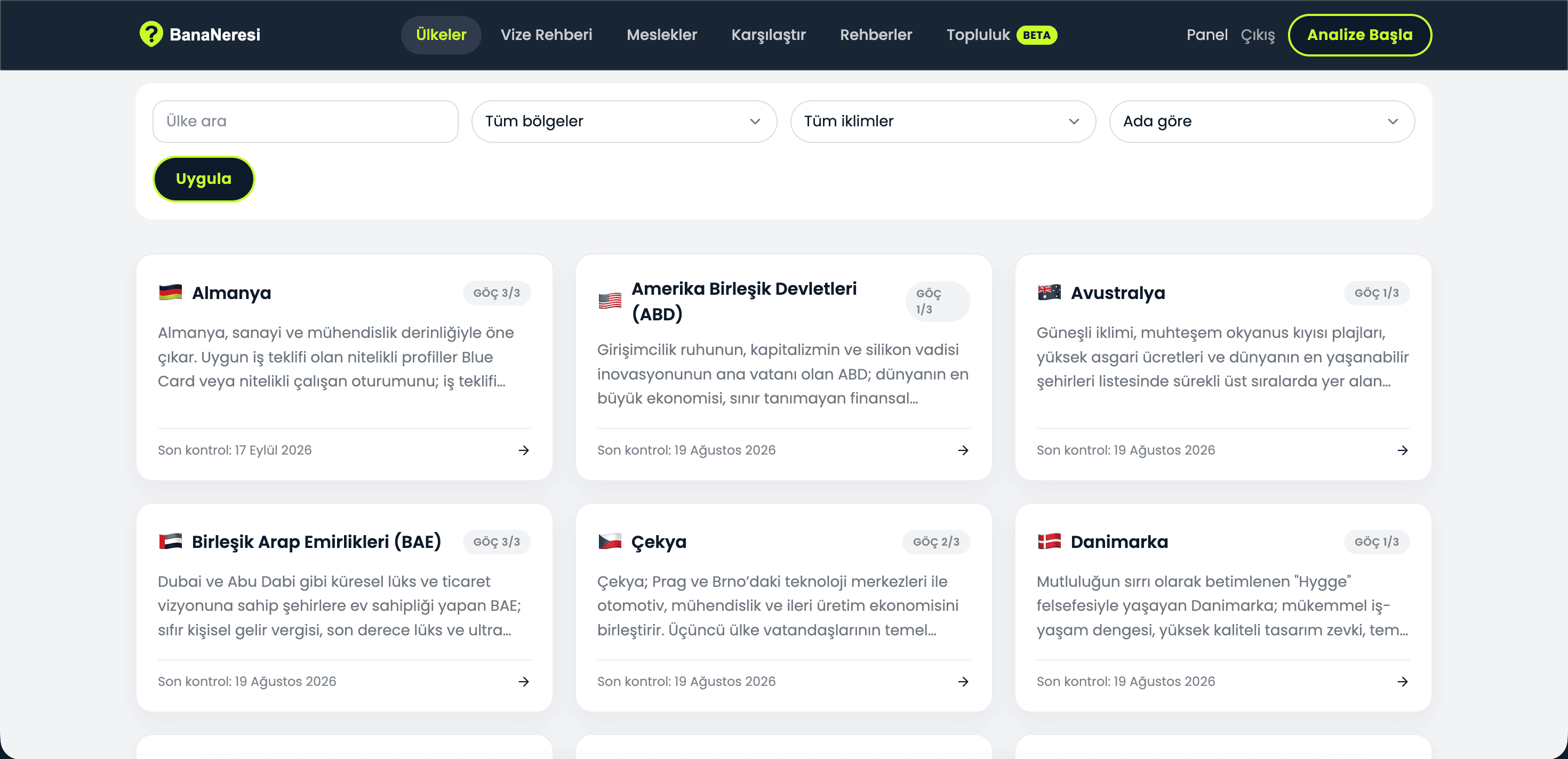Open the Panel link

[x=1206, y=35]
